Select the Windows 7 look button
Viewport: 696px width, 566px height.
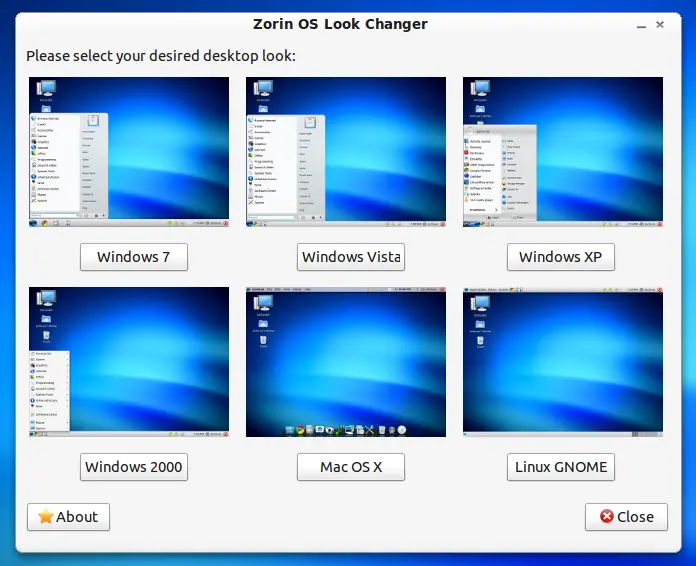134,257
